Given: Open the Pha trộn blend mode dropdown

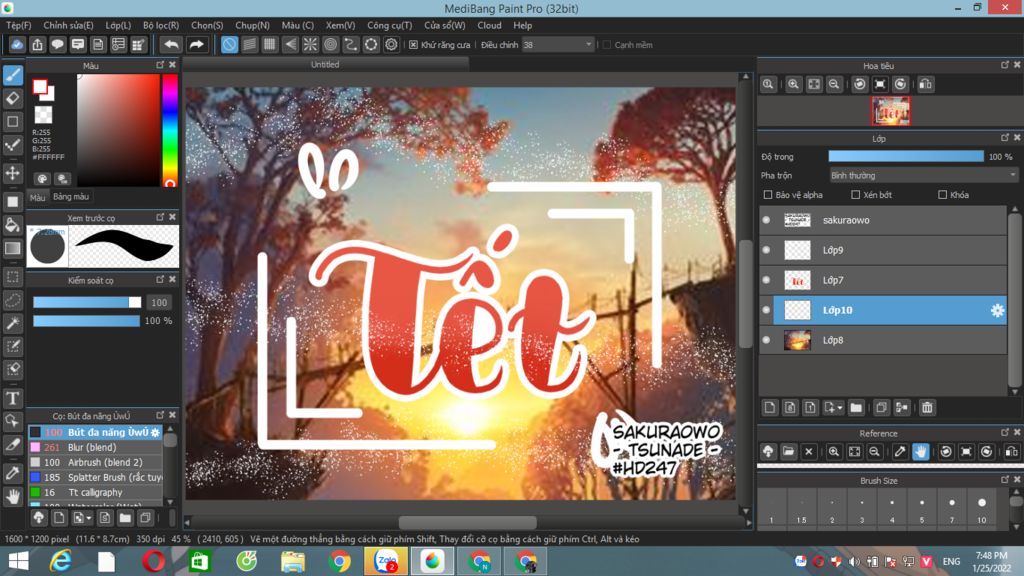Looking at the screenshot, I should tap(923, 176).
